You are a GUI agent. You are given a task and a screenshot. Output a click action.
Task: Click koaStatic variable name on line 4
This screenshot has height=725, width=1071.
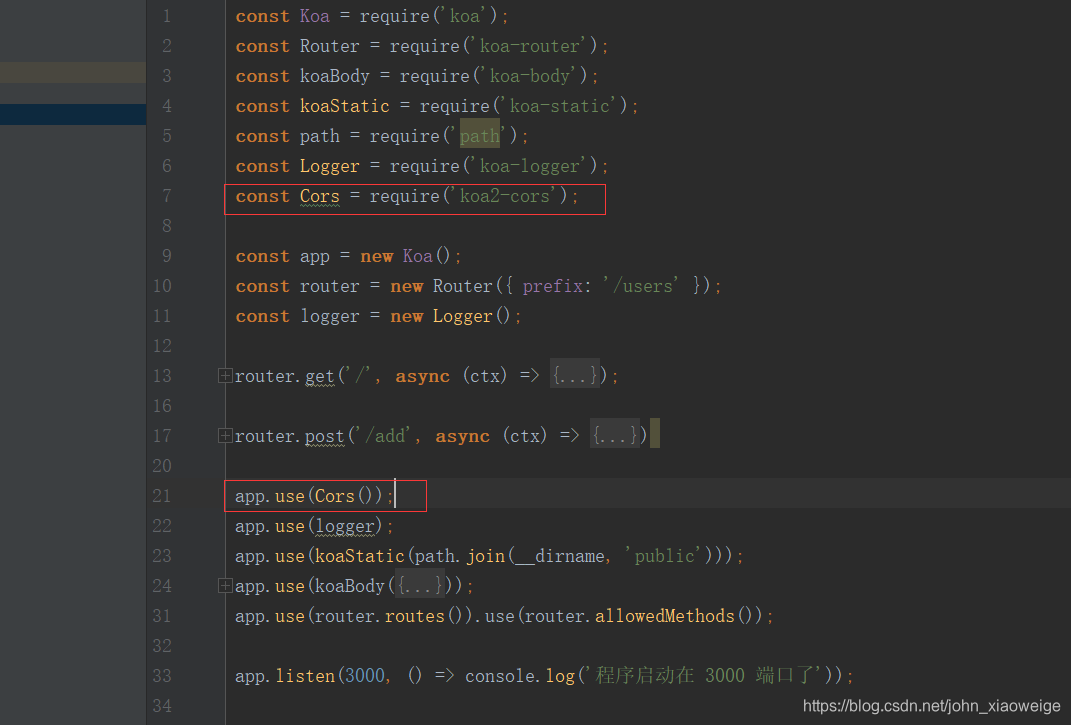(x=344, y=106)
